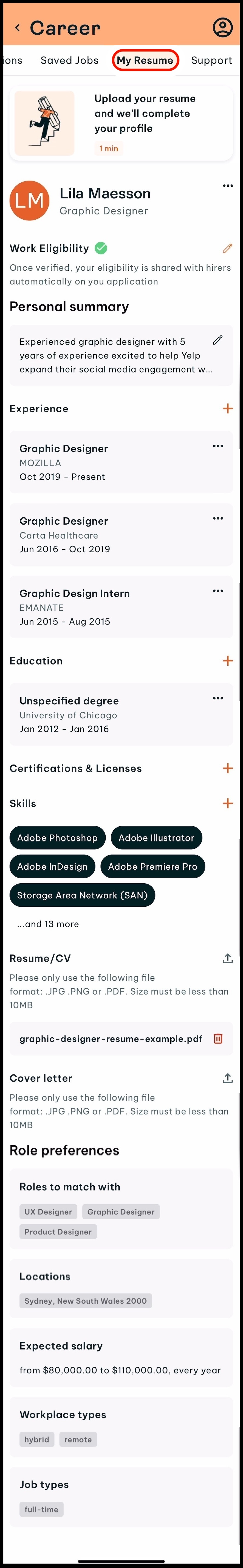Screen dimensions: 243x1568
Task: Open options for MOZILLA Graphic Designer job
Action: [x=217, y=446]
